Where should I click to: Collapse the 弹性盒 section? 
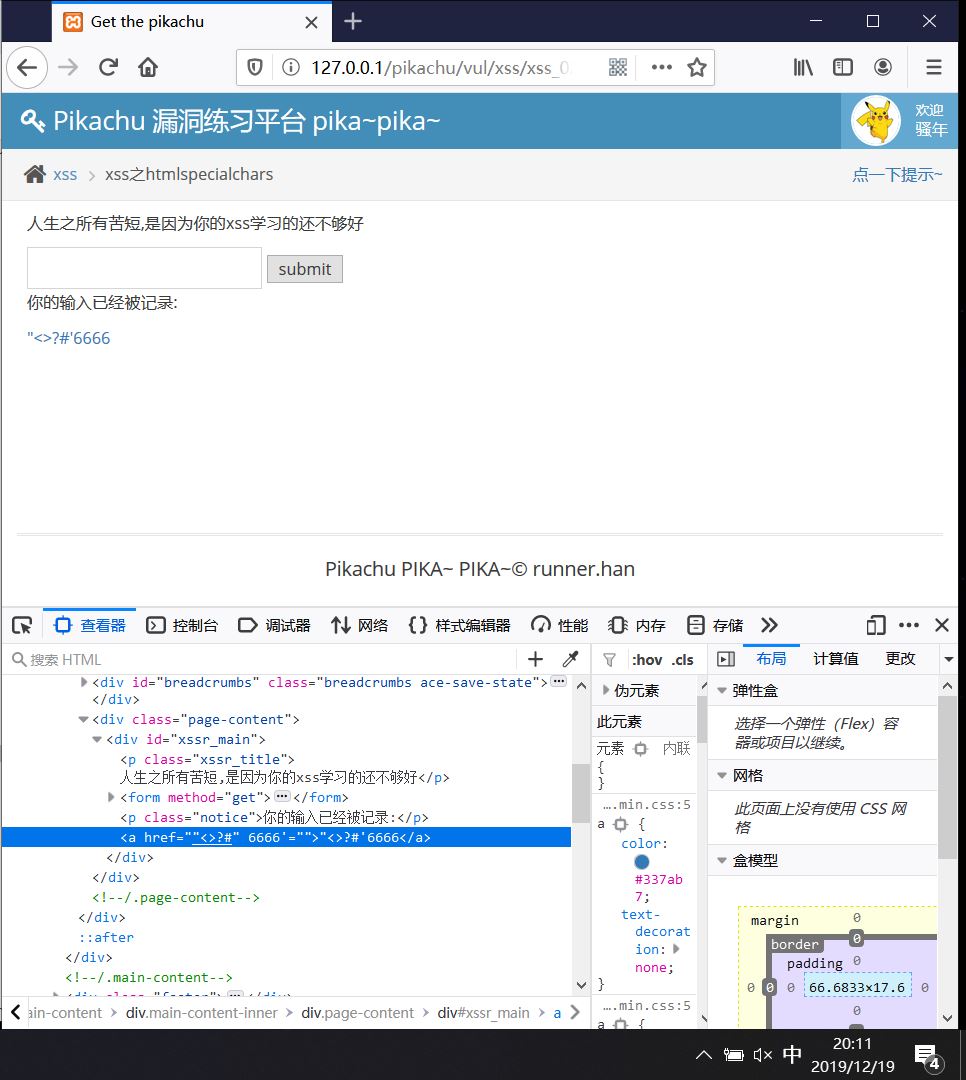pos(721,690)
